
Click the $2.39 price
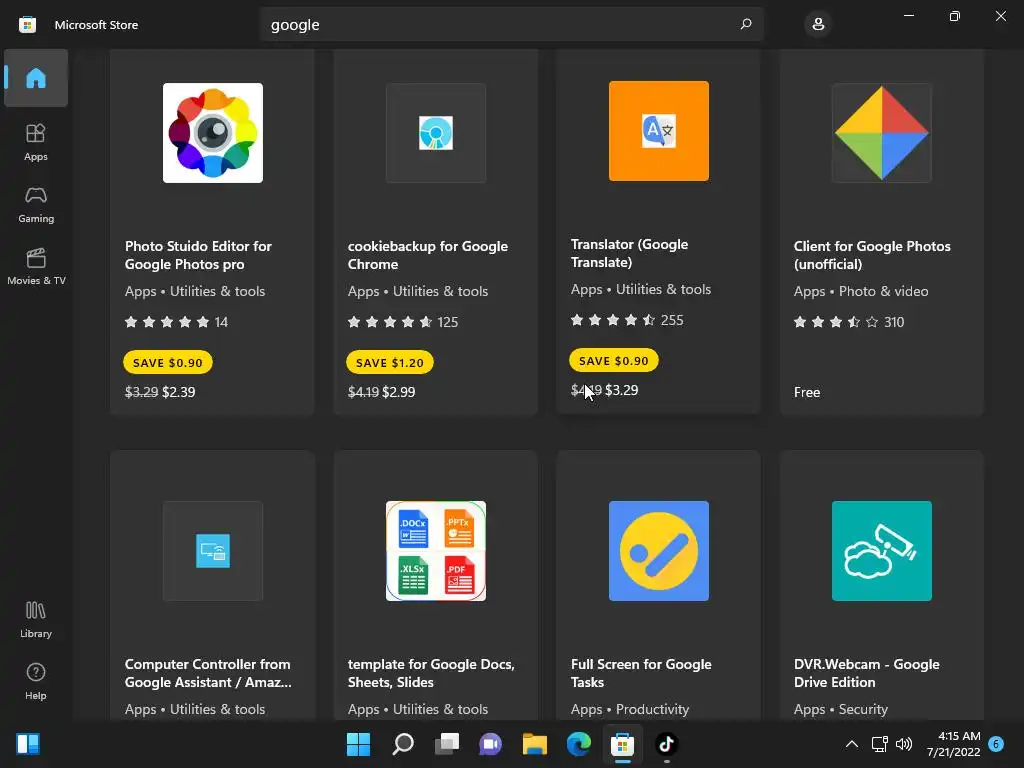pos(178,392)
